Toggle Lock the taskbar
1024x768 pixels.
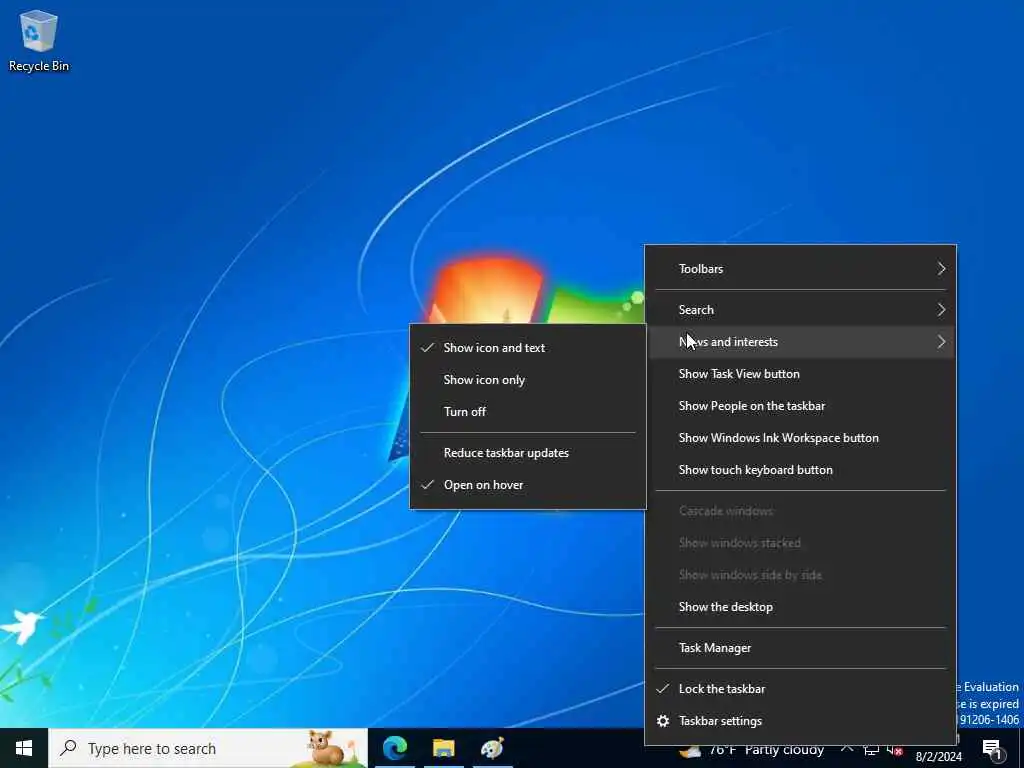click(x=801, y=689)
